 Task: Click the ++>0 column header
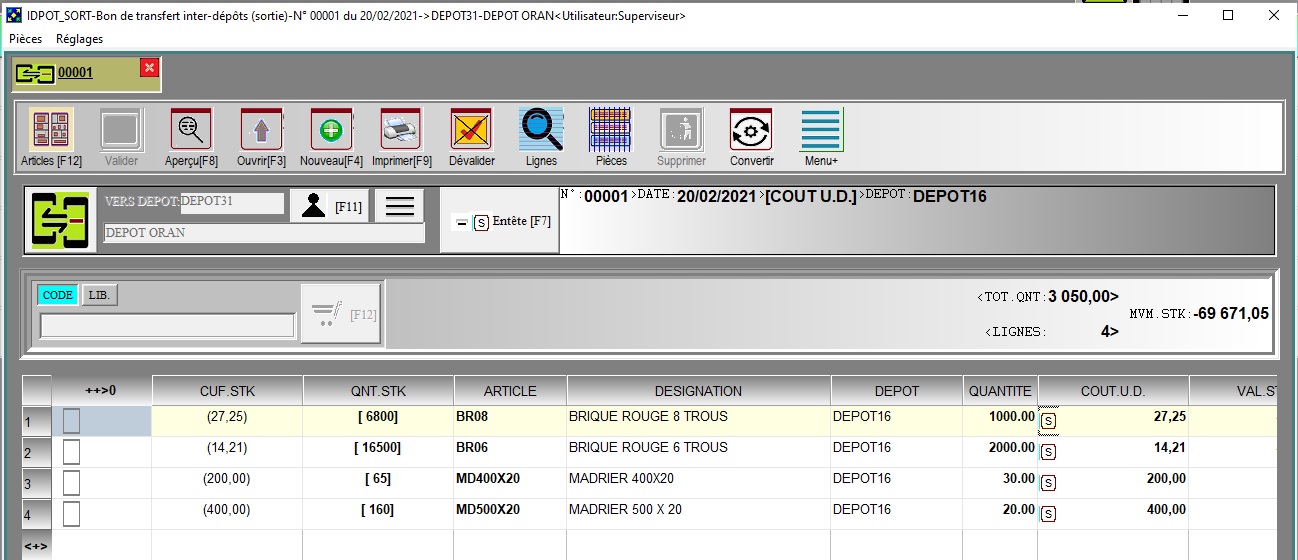(x=101, y=391)
